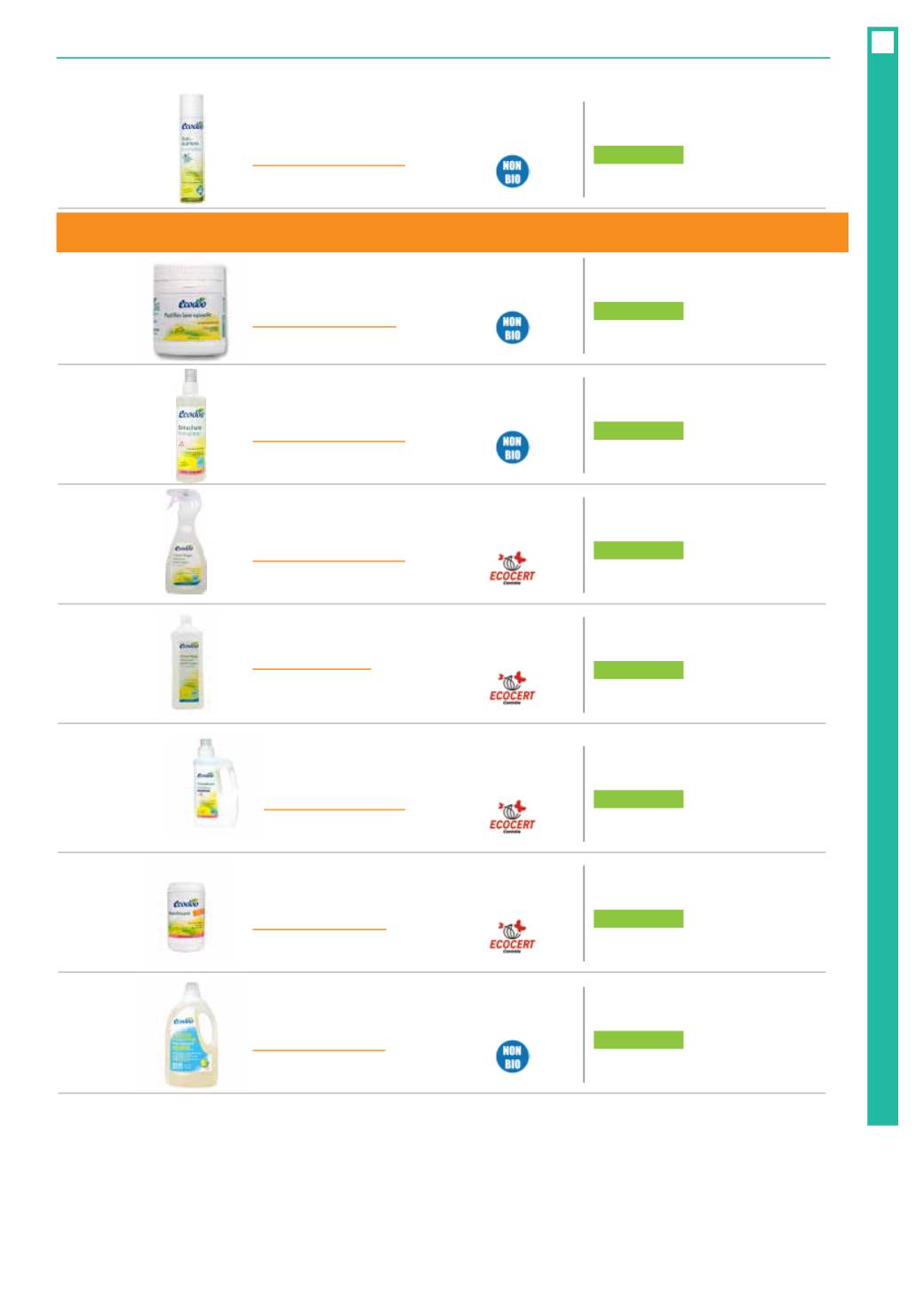
Task: Click the NON BIO badge next to the dishwasher tablets tub
Action: (512, 328)
